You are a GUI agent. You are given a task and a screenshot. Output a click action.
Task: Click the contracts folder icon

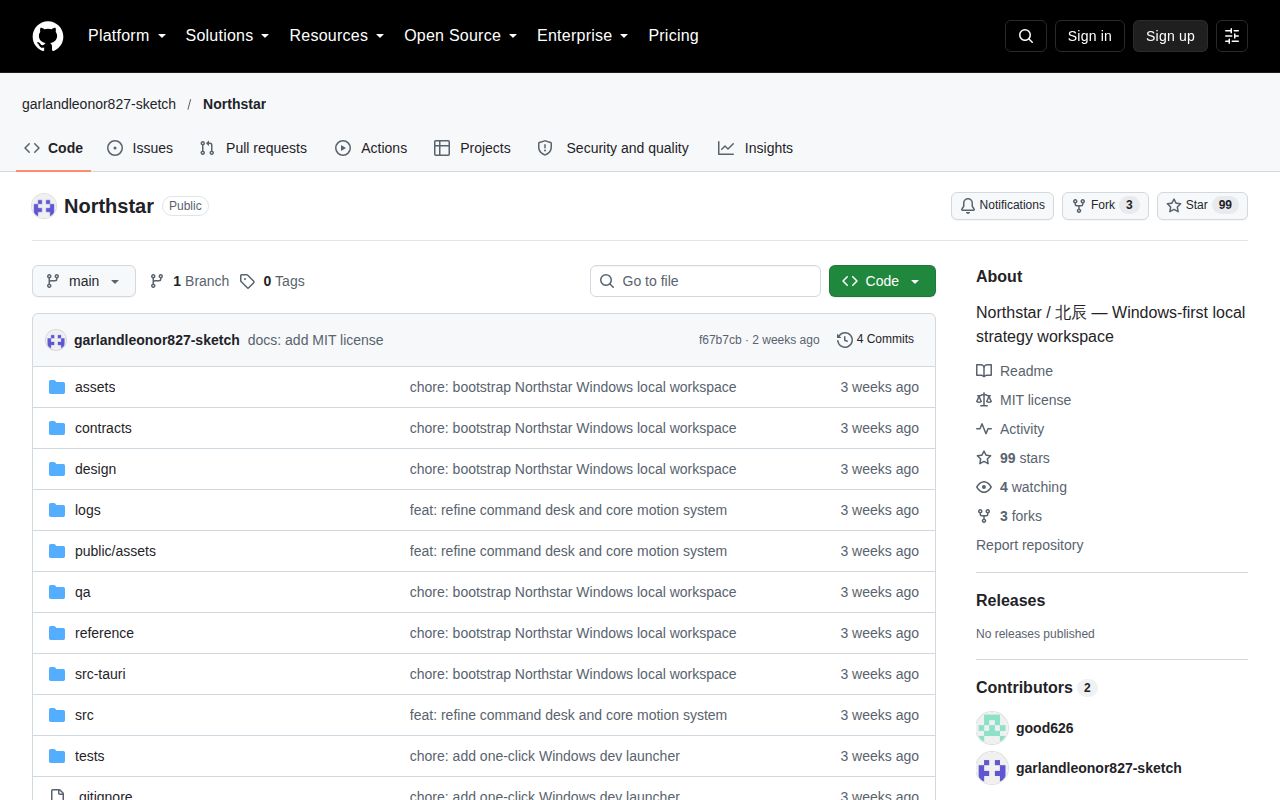57,428
